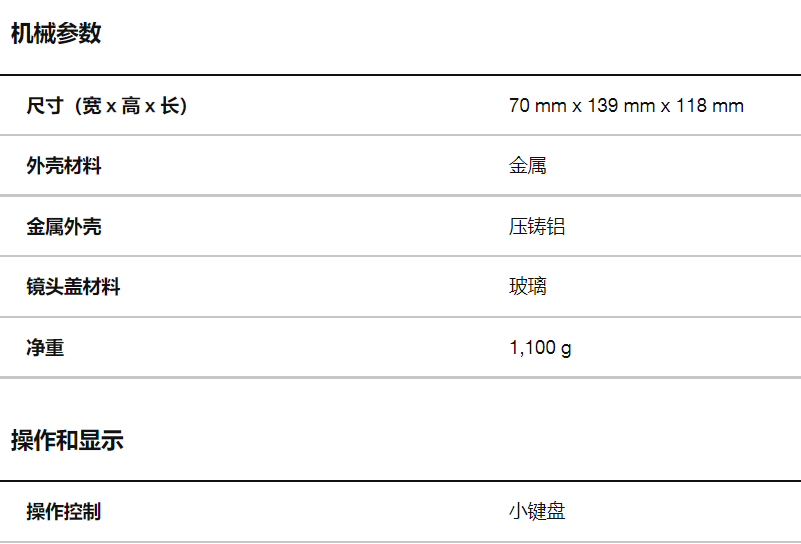Click the black divider under 机械参数 heading
The height and width of the screenshot is (544, 801).
(x=400, y=75)
